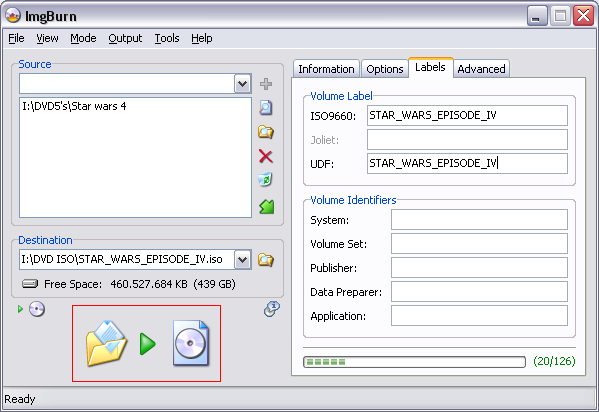This screenshot has width=599, height=412.
Task: Click the browse for folder source icon
Action: point(266,132)
